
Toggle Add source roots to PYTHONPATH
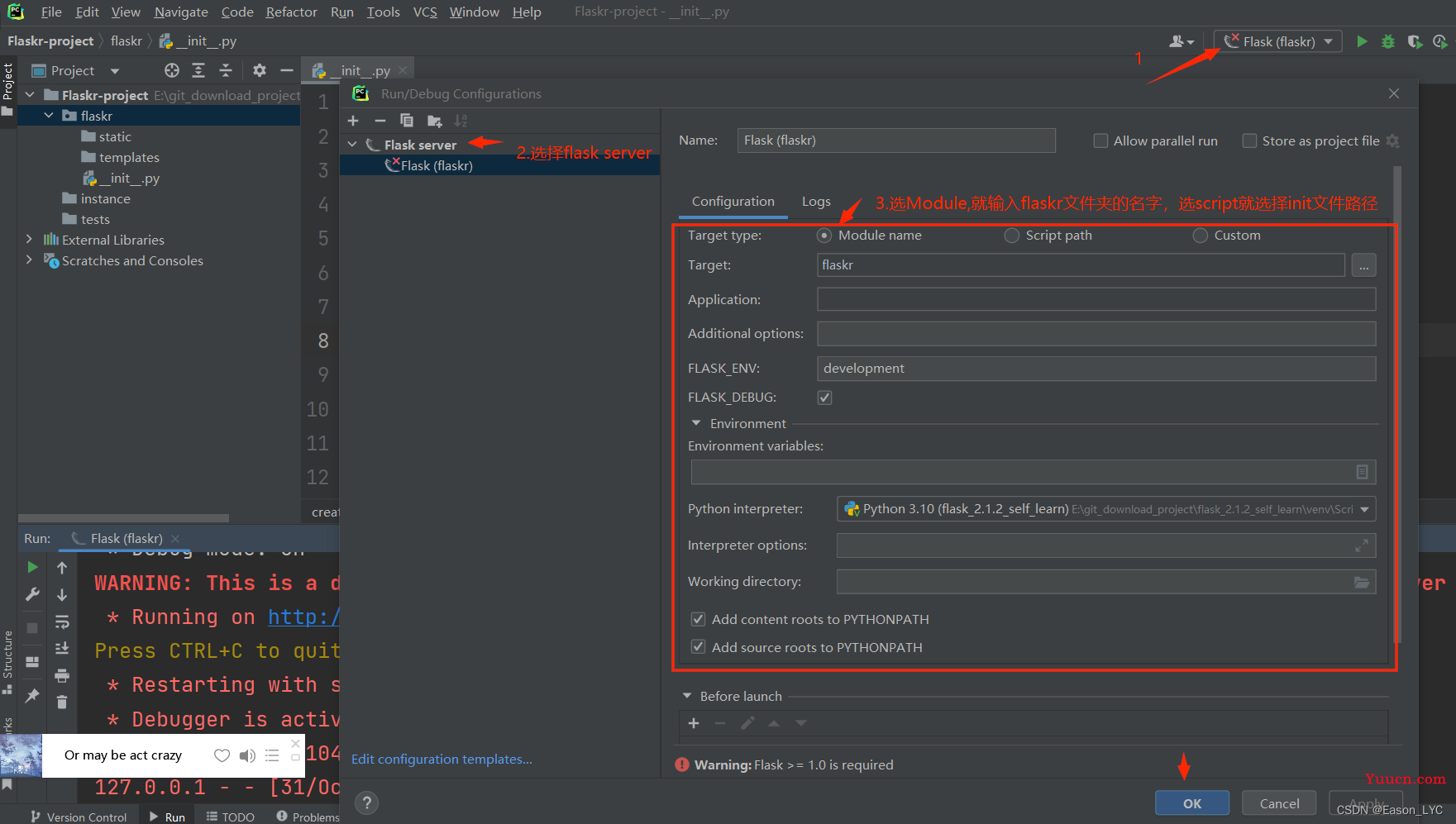[x=698, y=647]
